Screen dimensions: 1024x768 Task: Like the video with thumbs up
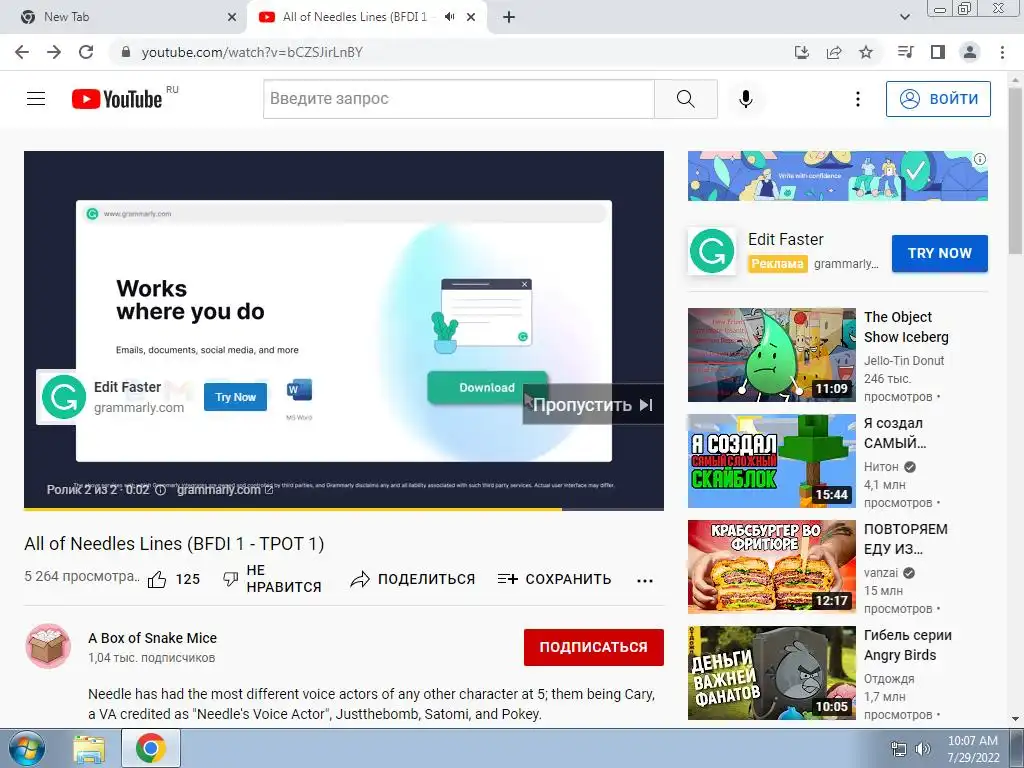click(x=157, y=579)
